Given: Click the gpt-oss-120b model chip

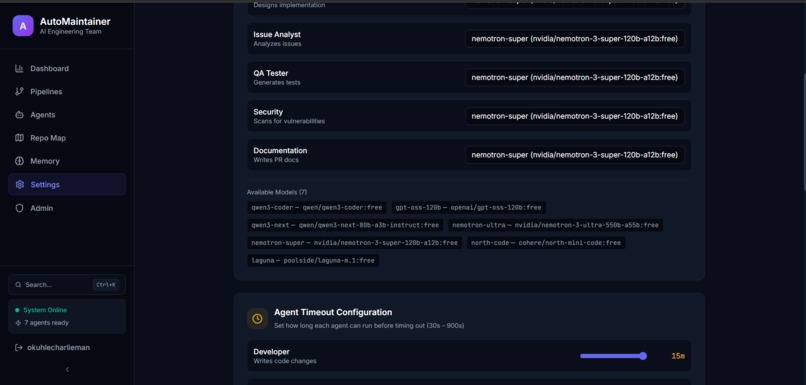Looking at the screenshot, I should coord(468,208).
